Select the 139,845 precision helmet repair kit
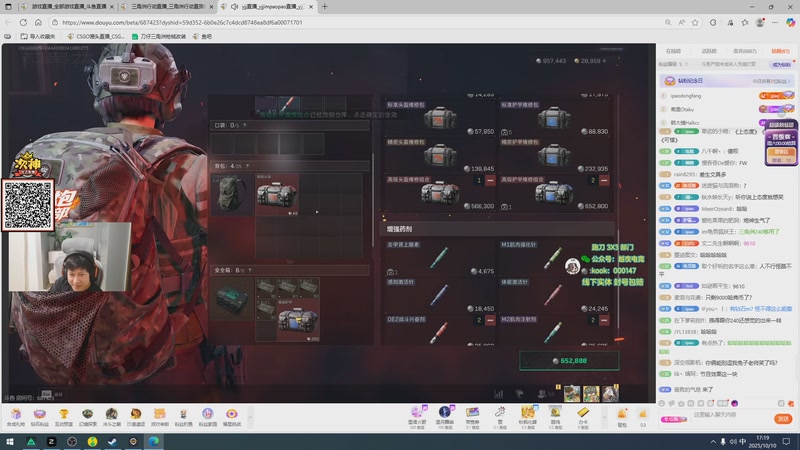800x450 pixels. (x=440, y=156)
